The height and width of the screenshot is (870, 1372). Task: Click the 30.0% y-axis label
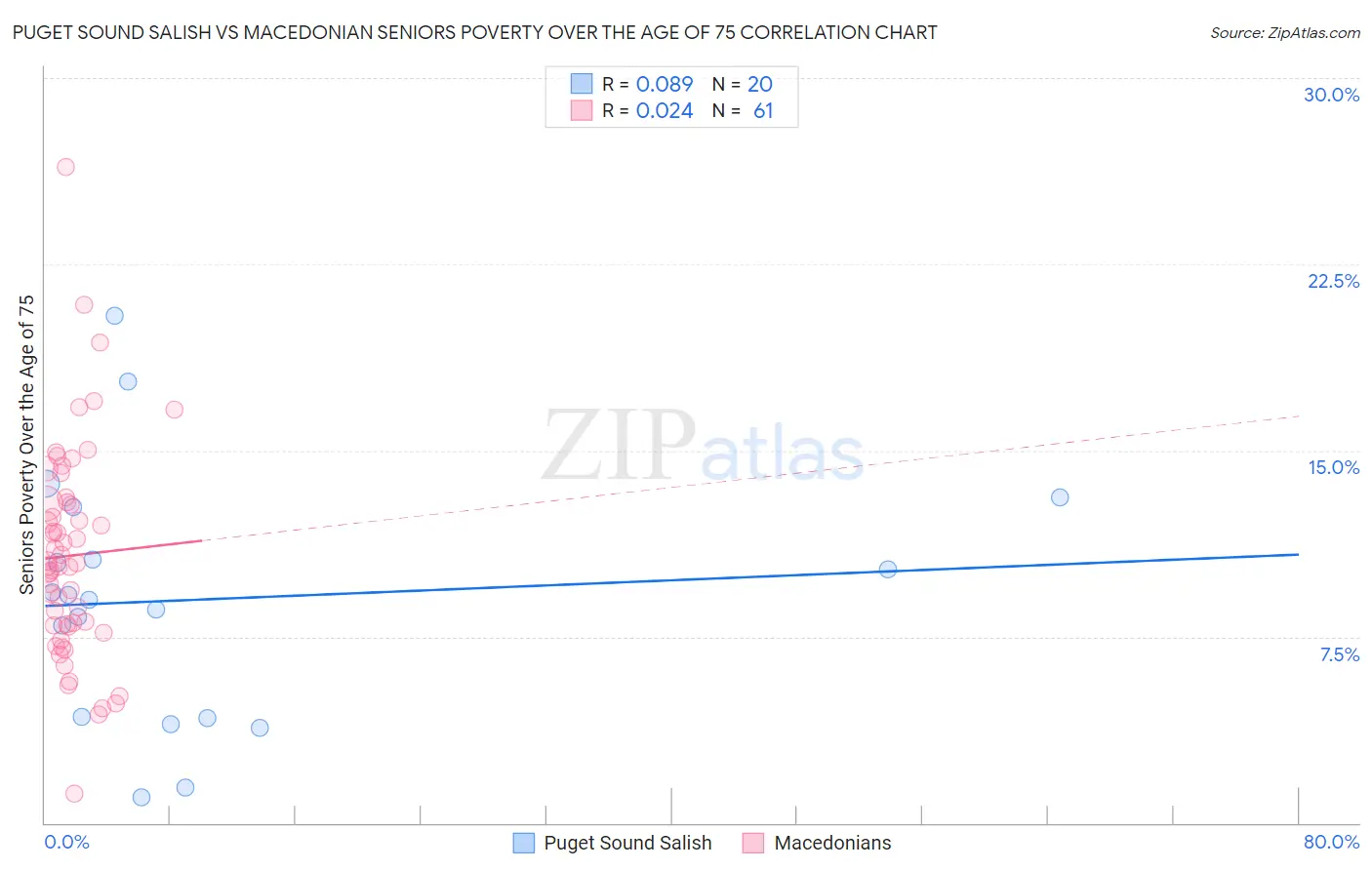pos(1331,95)
